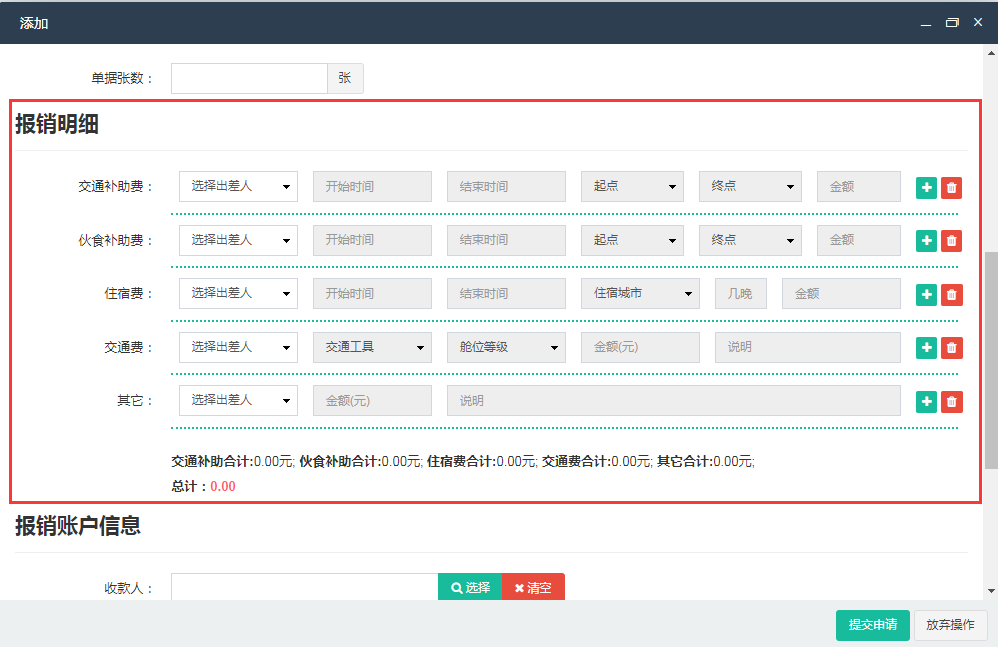Click the 单据张数 input field

pos(249,78)
